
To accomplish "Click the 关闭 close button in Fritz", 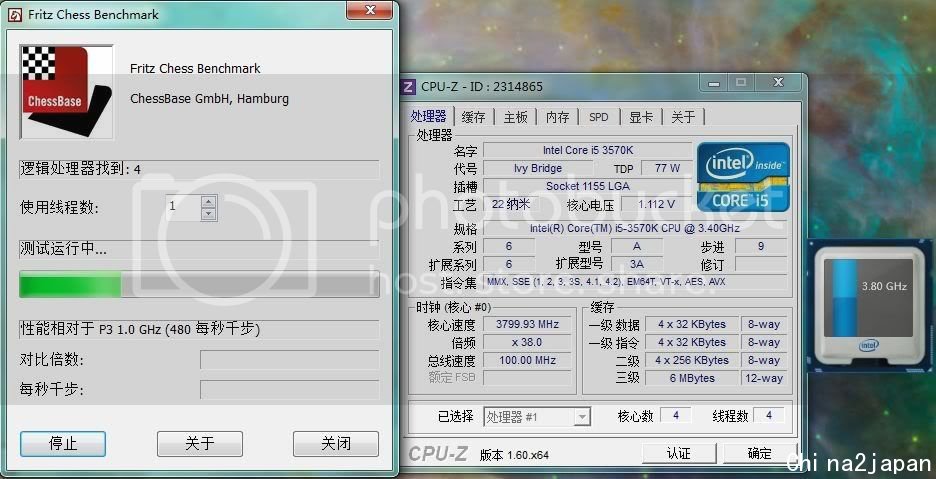I will [x=336, y=444].
